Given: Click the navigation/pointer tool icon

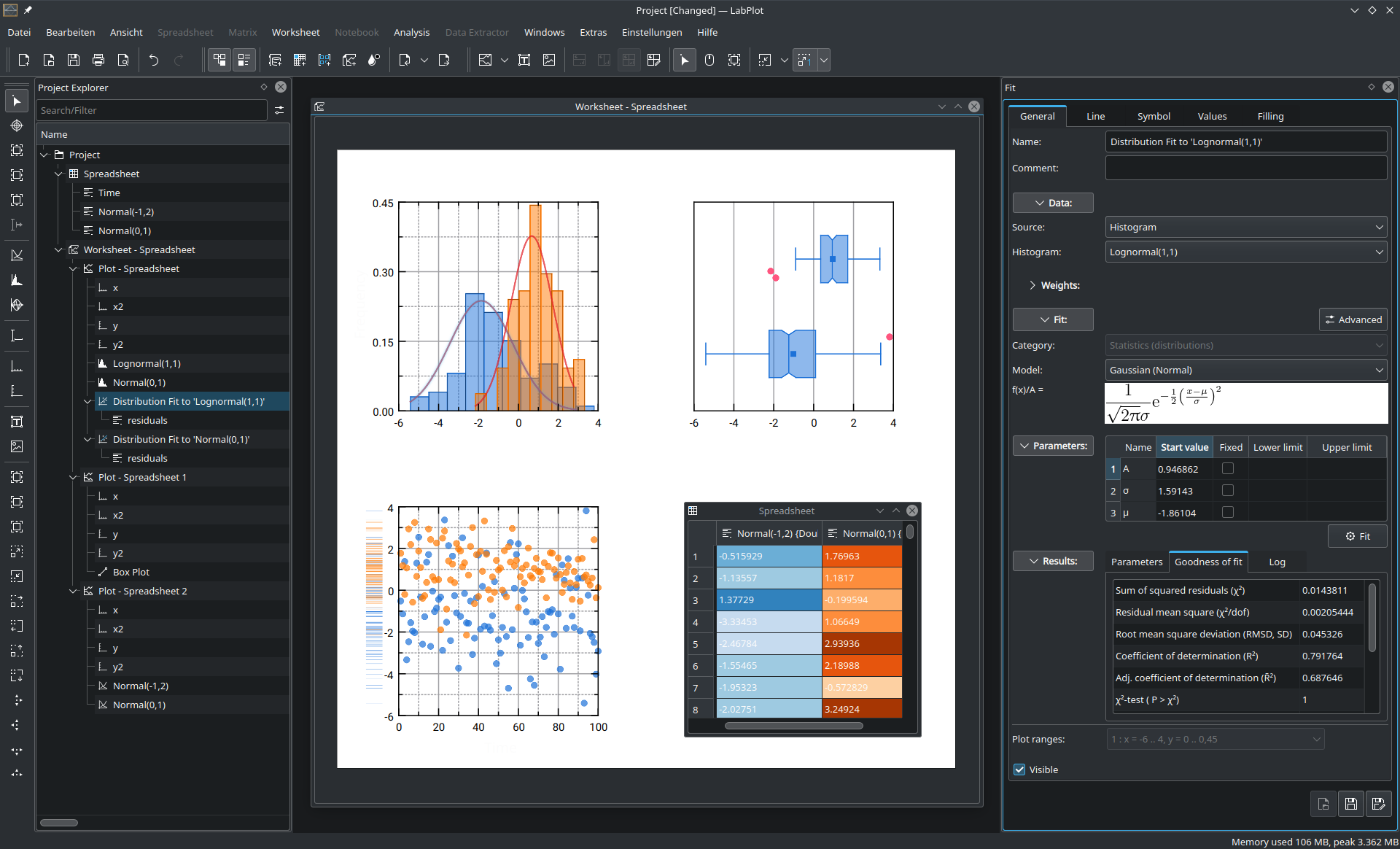Looking at the screenshot, I should coord(16,101).
